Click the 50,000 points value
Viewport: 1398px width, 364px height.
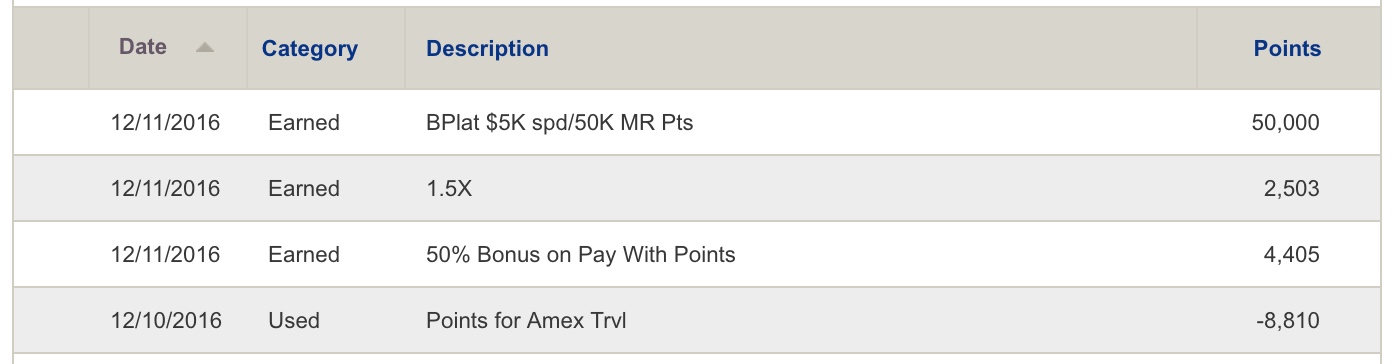[x=1285, y=123]
